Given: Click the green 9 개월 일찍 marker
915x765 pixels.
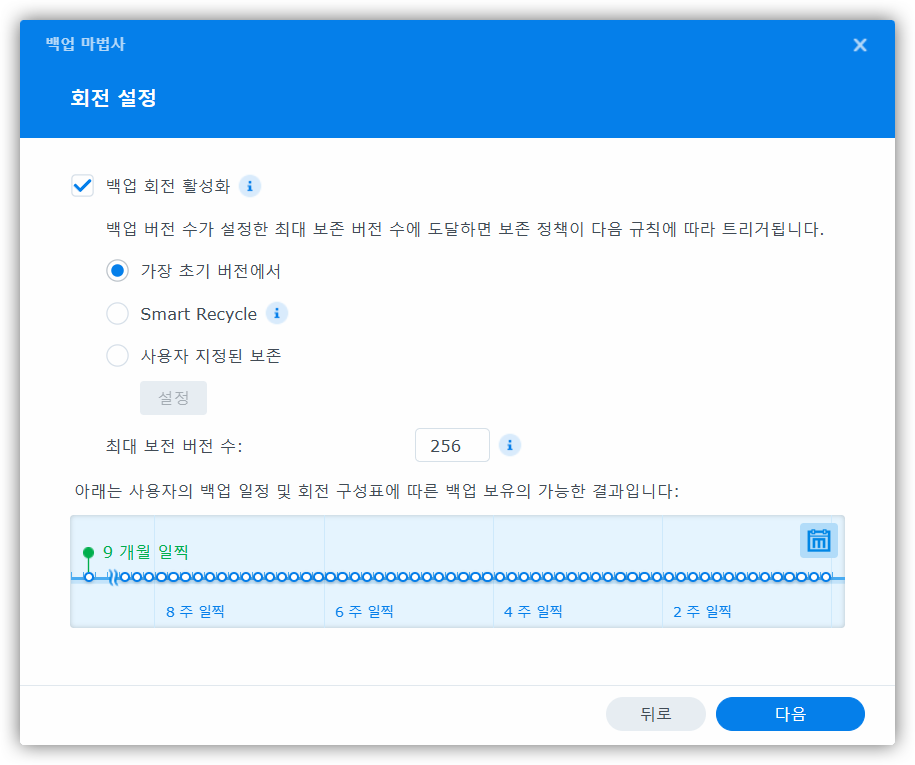Looking at the screenshot, I should point(89,553).
